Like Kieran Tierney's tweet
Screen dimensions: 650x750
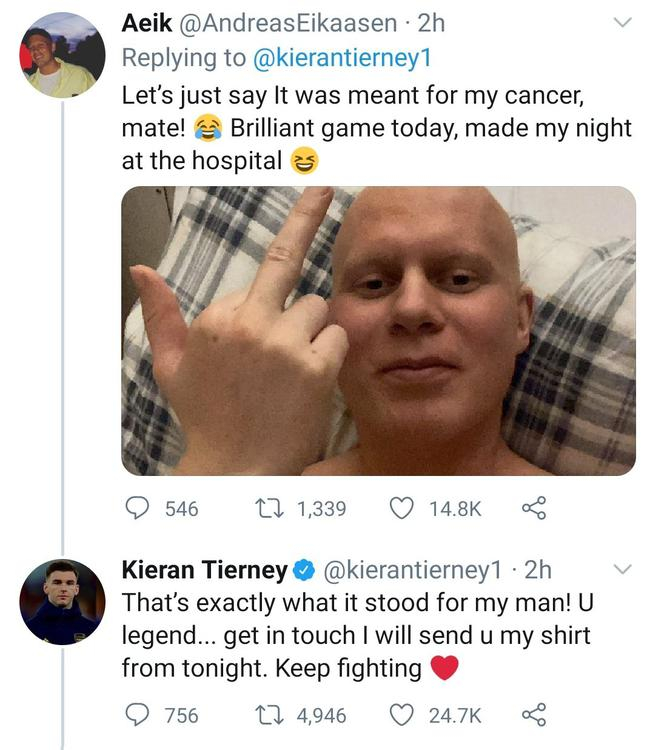pyautogui.click(x=402, y=715)
